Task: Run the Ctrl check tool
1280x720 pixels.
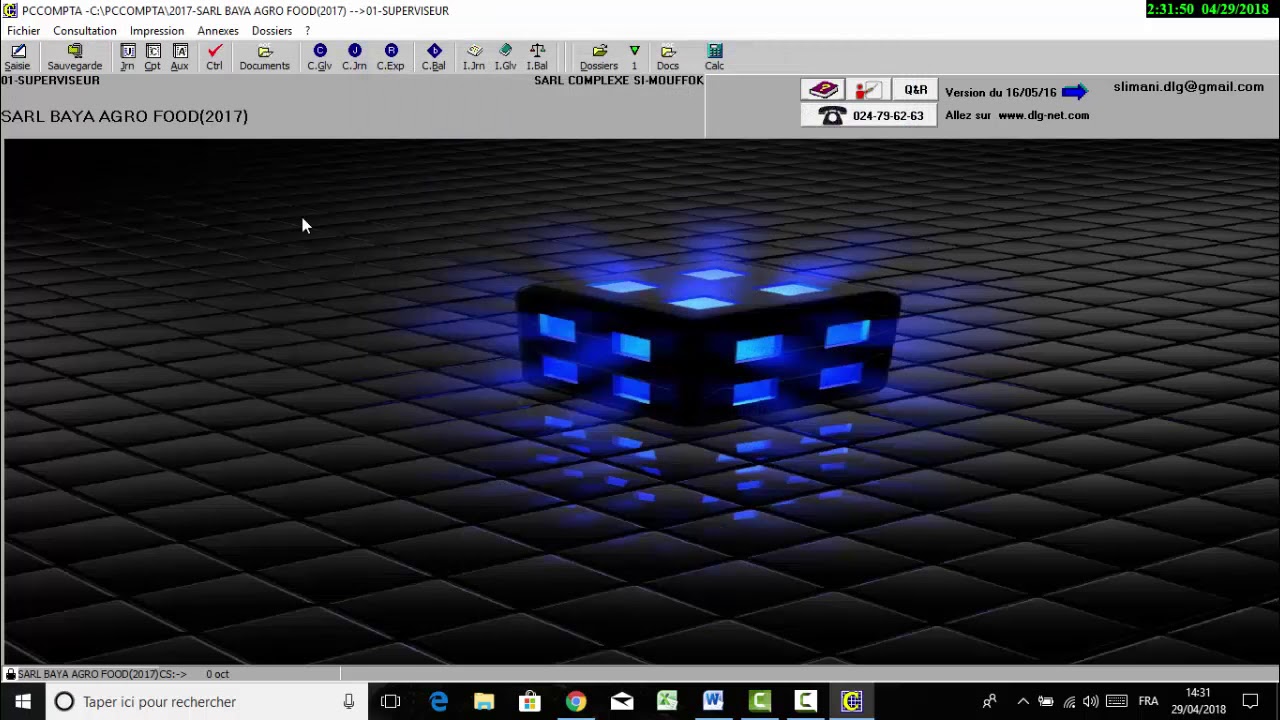Action: pyautogui.click(x=214, y=58)
